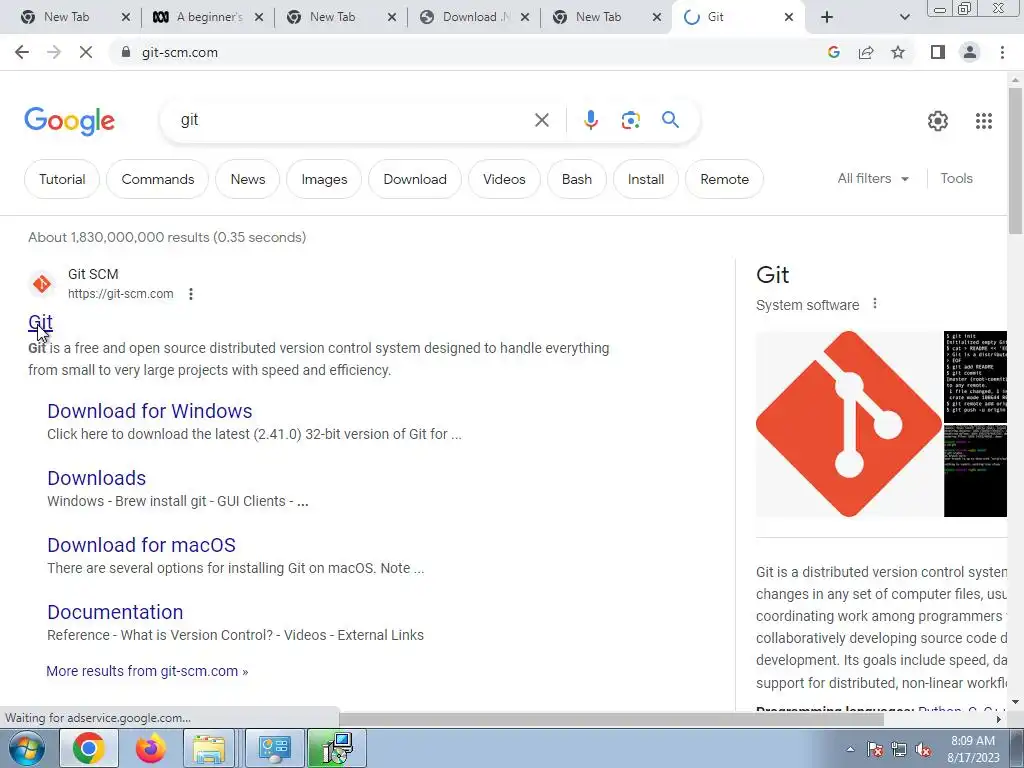Viewport: 1024px width, 768px height.
Task: Click the Git SCM favicon in the result
Action: [42, 284]
